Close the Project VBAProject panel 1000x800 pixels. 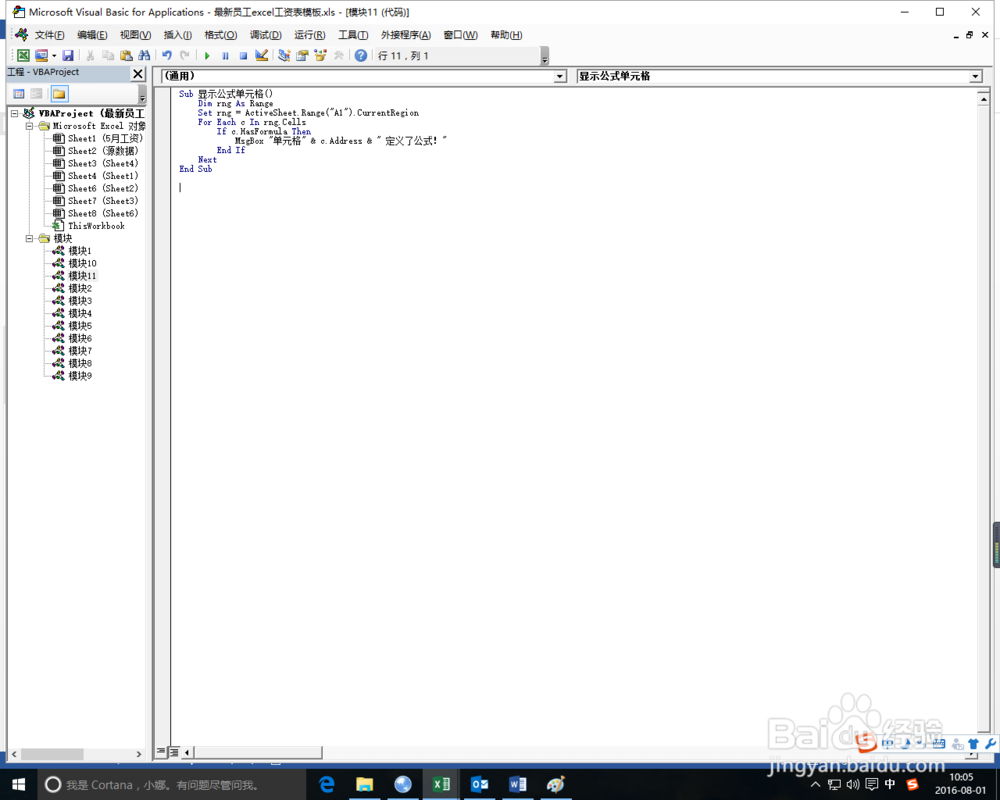[138, 73]
